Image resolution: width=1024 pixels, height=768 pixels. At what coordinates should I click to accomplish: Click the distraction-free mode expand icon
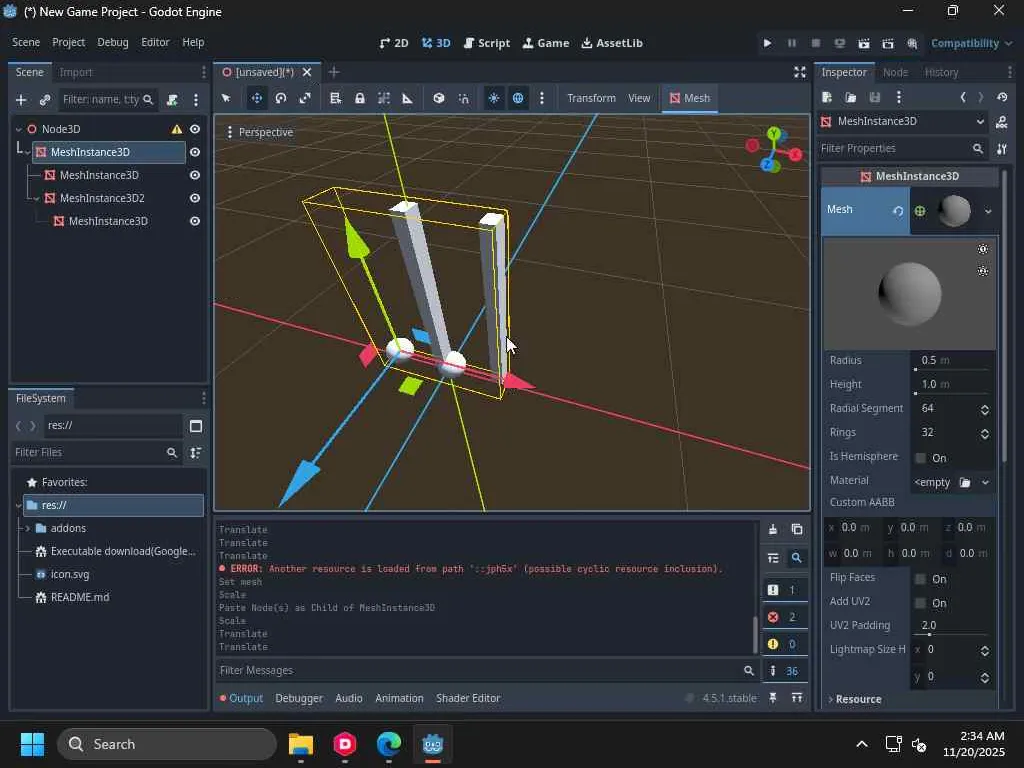pyautogui.click(x=799, y=72)
